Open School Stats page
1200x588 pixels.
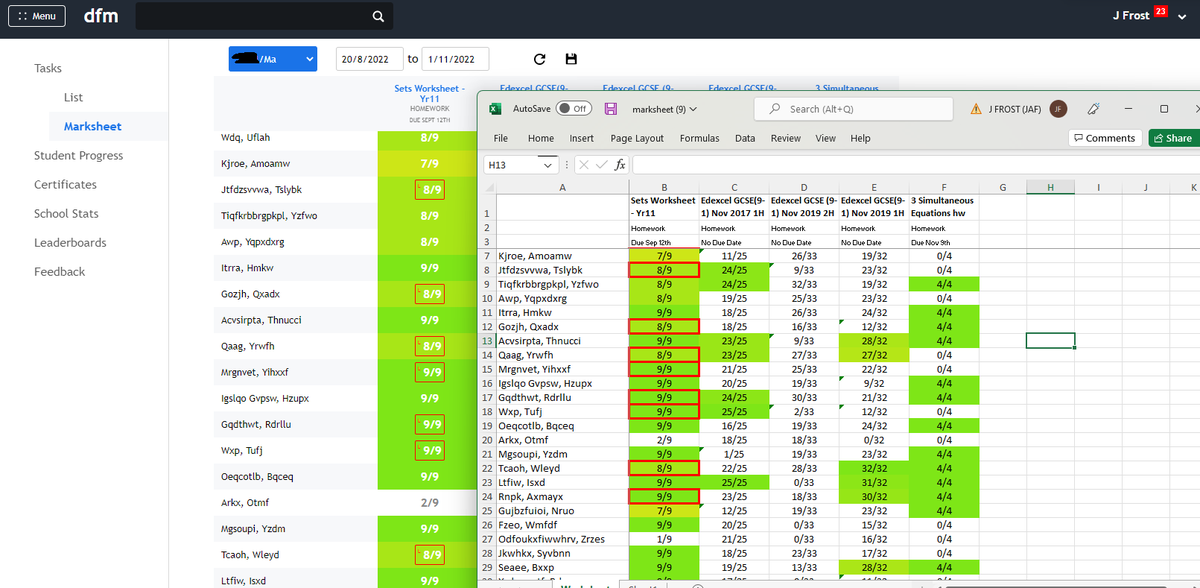[66, 213]
